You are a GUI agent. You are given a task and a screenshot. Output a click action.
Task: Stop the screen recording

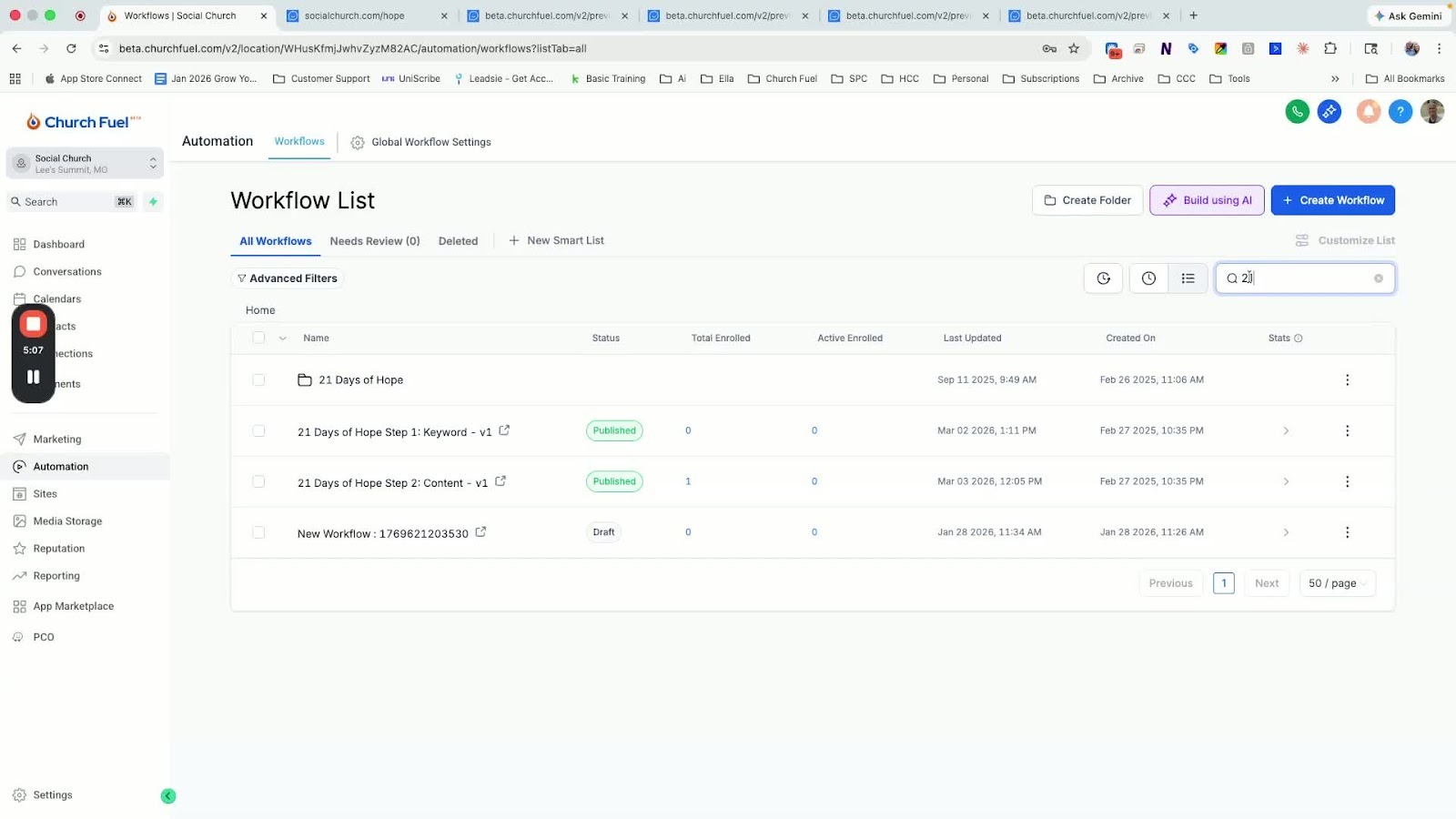pyautogui.click(x=34, y=324)
